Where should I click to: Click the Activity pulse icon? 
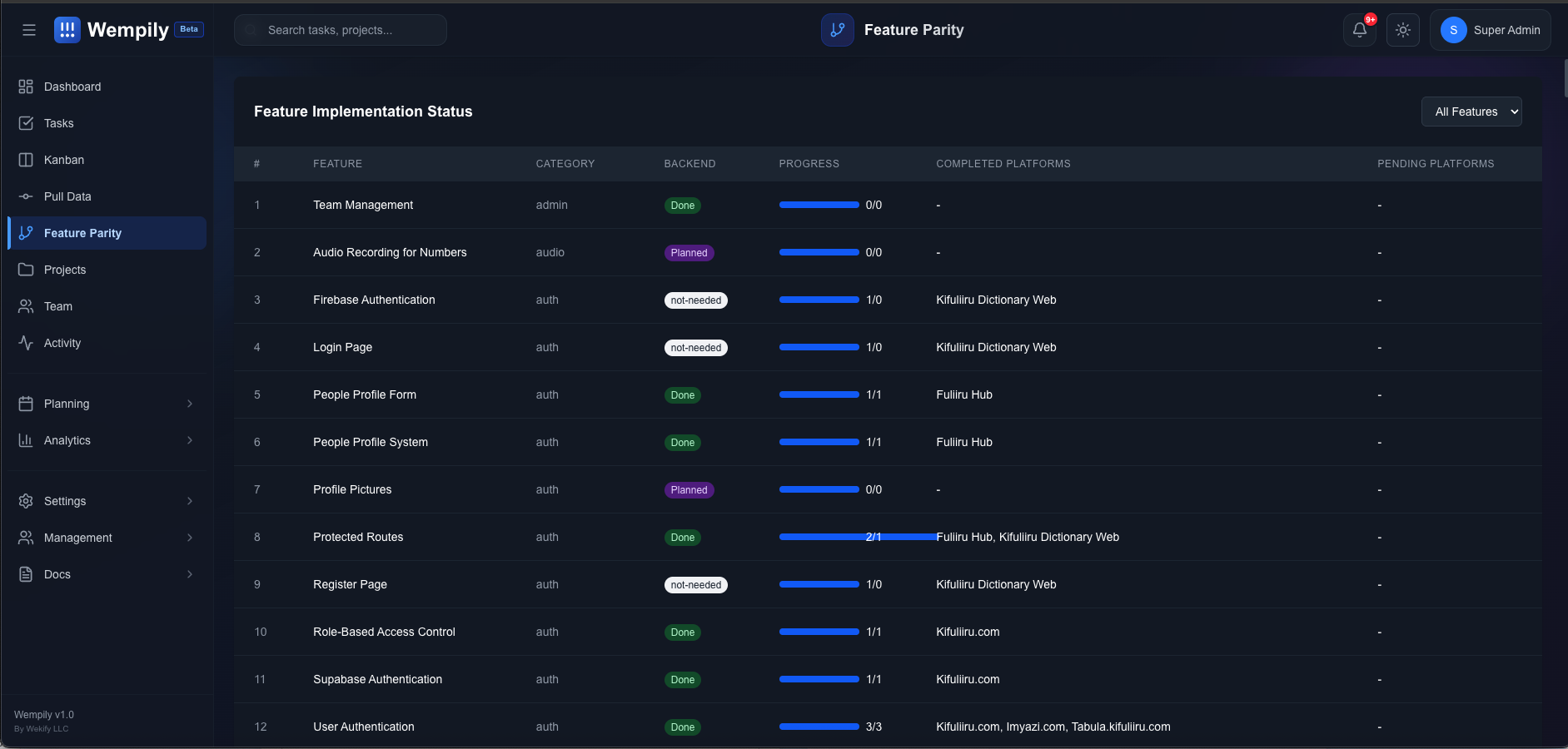pyautogui.click(x=26, y=343)
